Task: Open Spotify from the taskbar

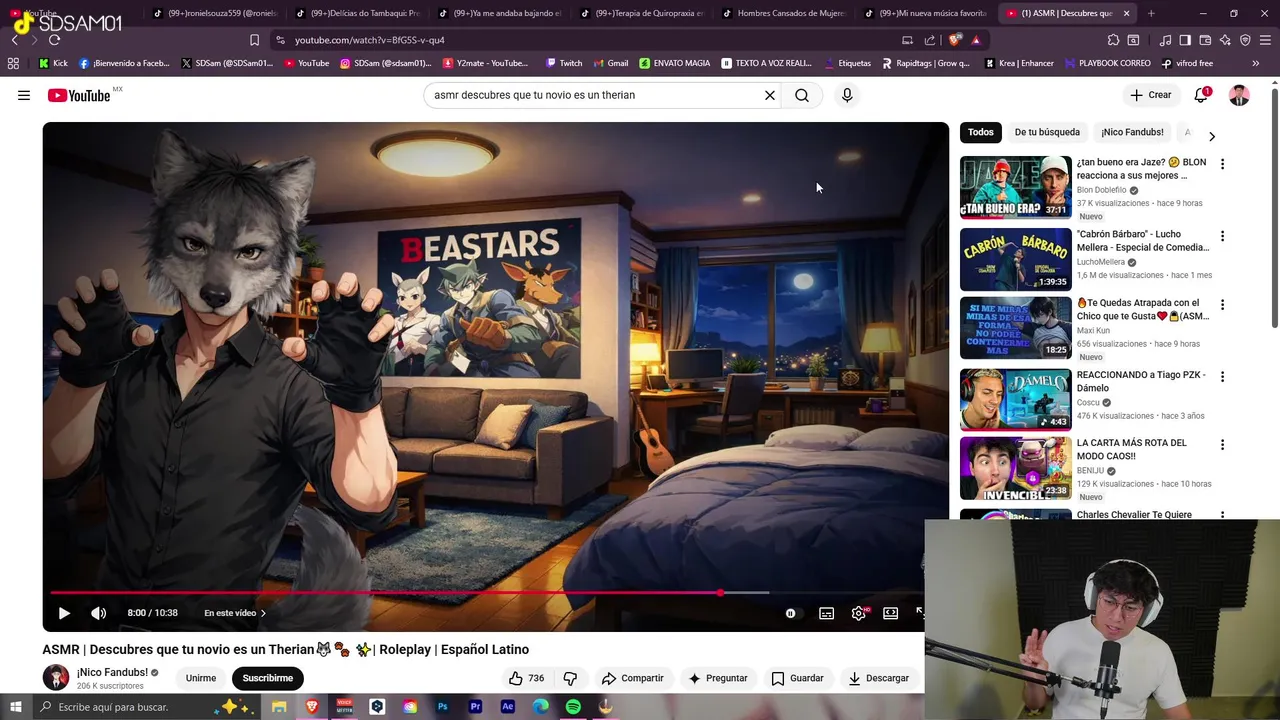Action: [573, 707]
